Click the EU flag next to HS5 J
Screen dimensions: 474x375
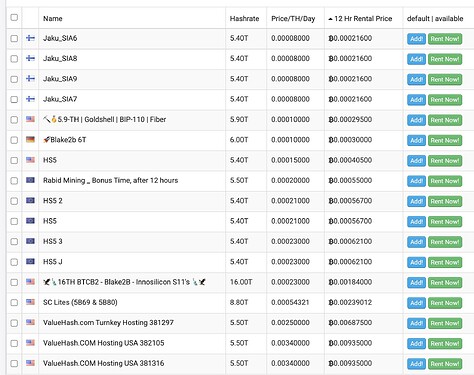click(30, 262)
